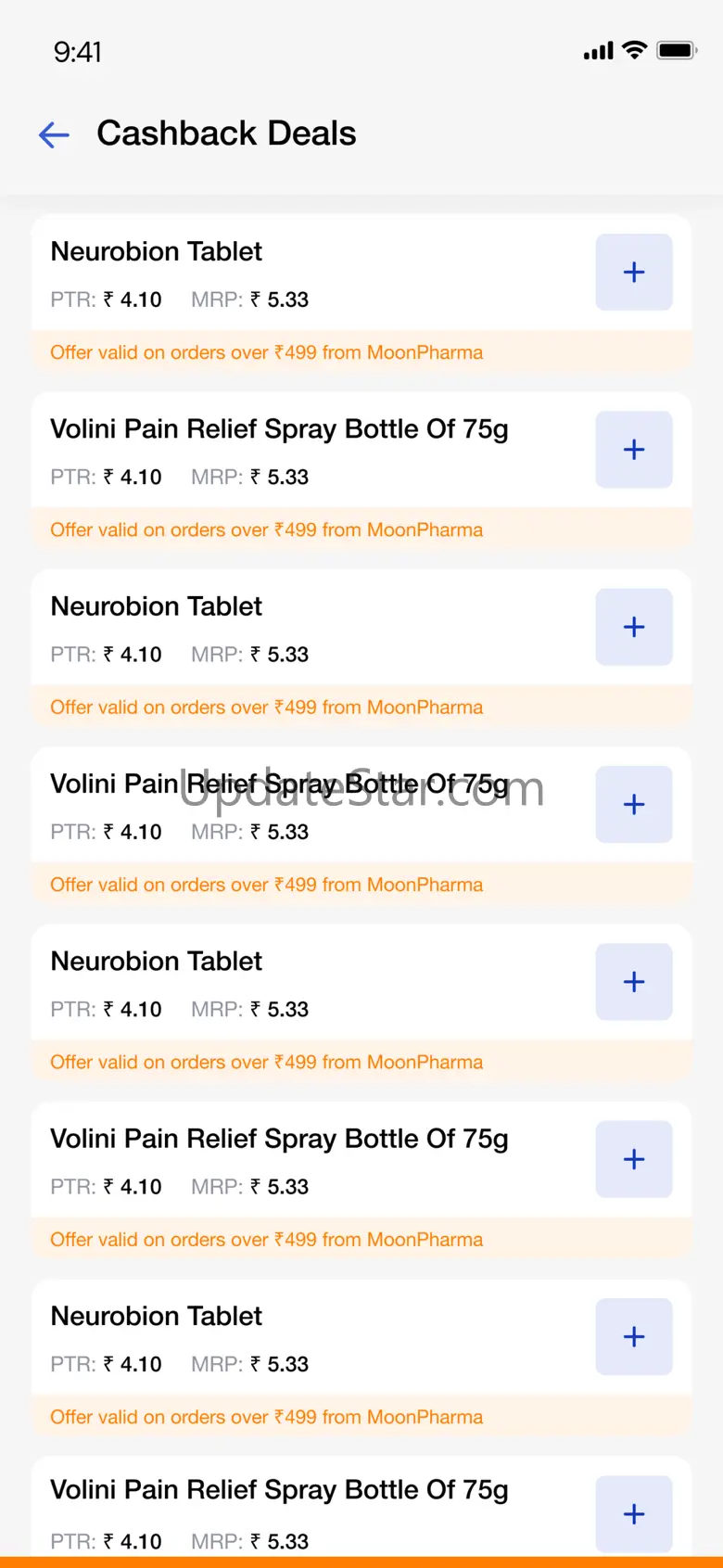This screenshot has width=723, height=1568.
Task: Open the third Neurobion Tablet product title
Action: coord(157,961)
